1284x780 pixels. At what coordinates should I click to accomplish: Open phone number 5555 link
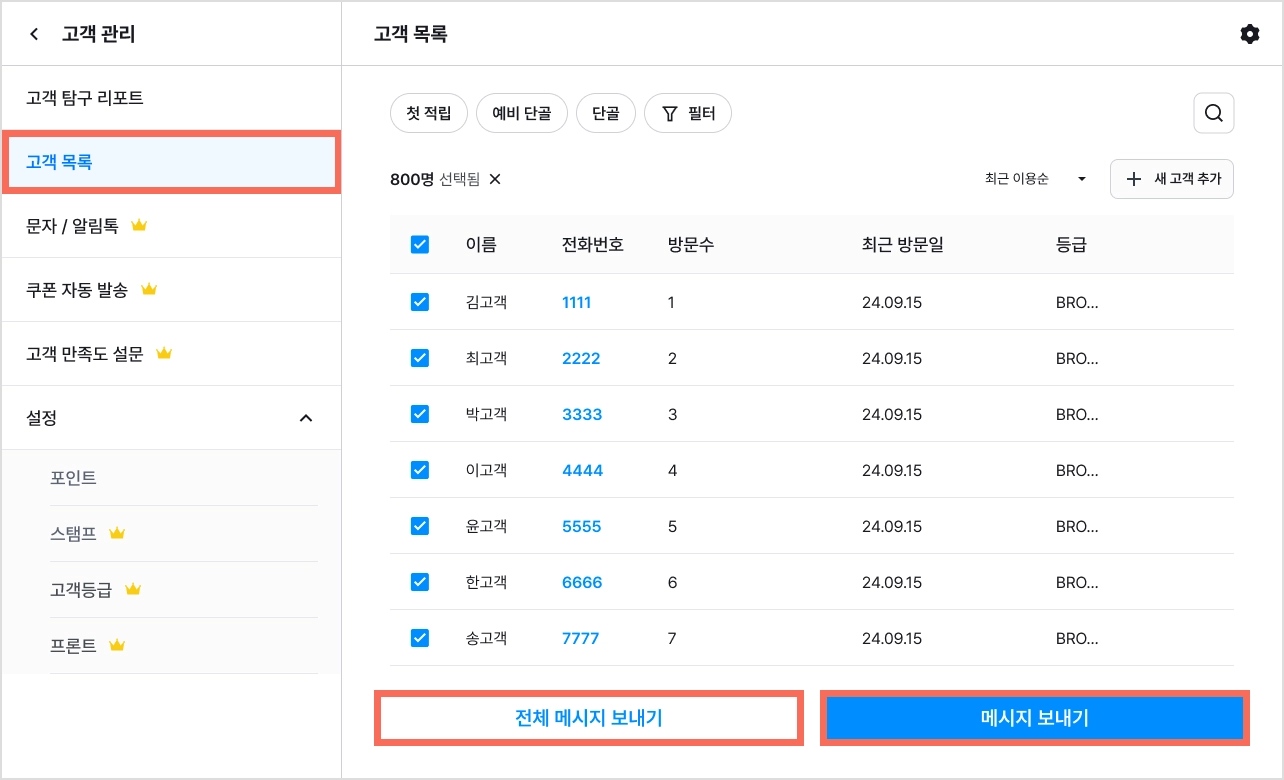pyautogui.click(x=582, y=526)
